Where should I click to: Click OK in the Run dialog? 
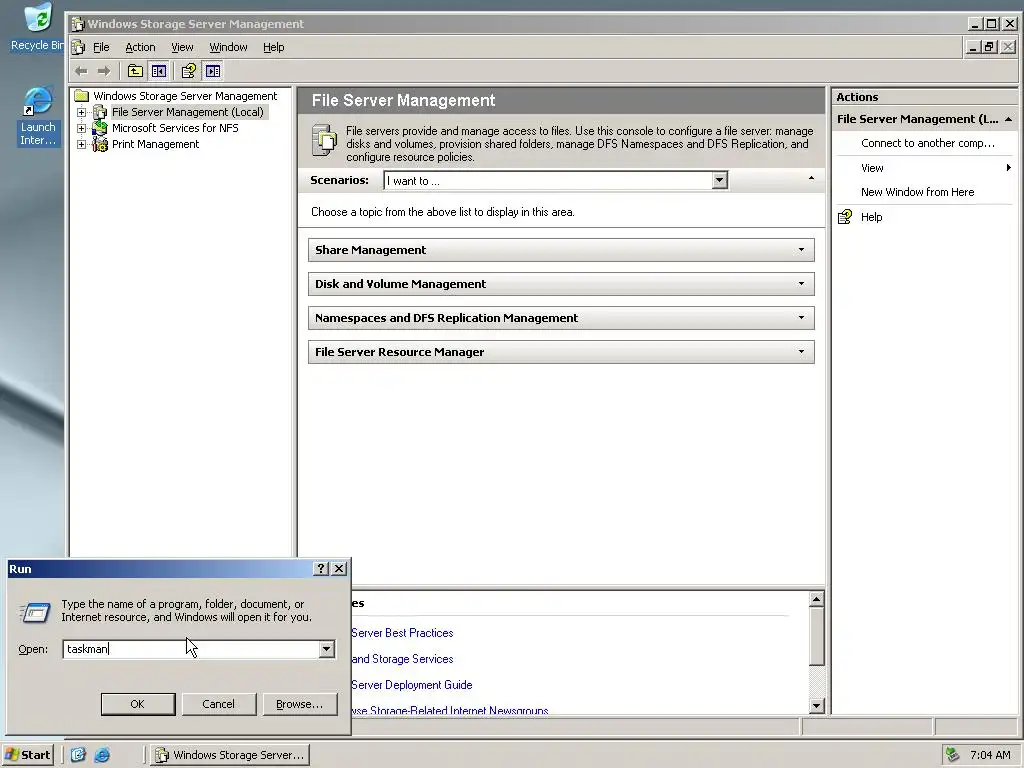pyautogui.click(x=138, y=704)
